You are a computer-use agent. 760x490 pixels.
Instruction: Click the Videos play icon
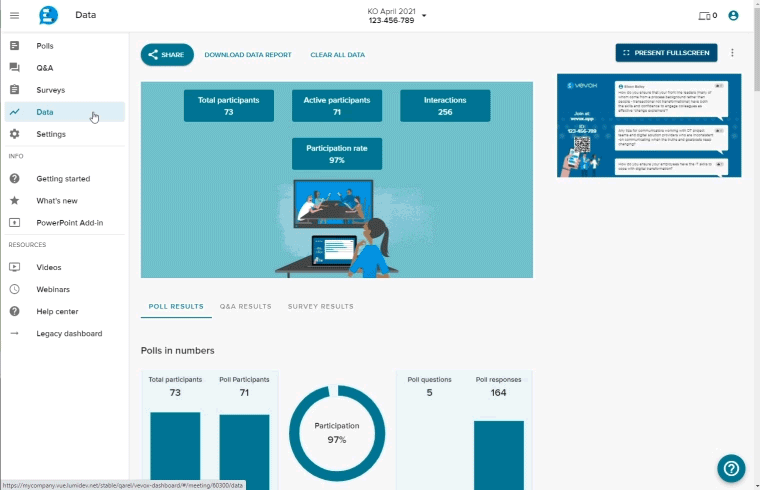point(15,267)
